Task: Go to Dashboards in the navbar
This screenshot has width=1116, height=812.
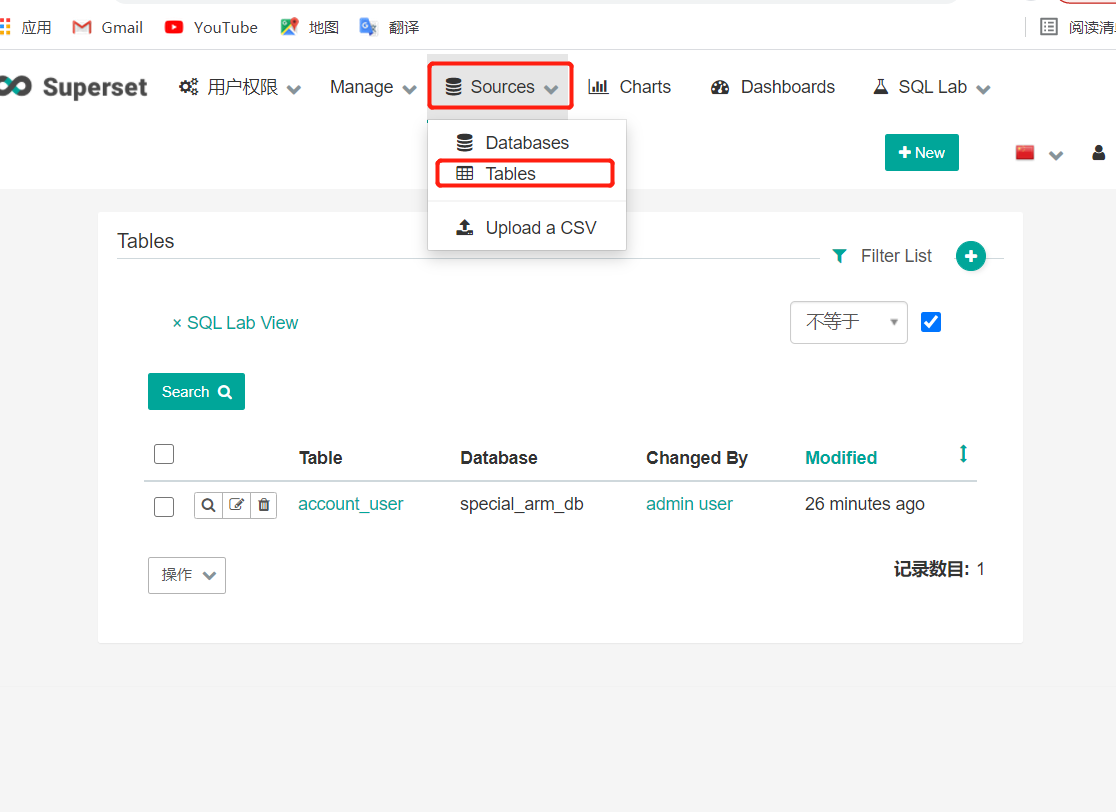Action: tap(773, 87)
